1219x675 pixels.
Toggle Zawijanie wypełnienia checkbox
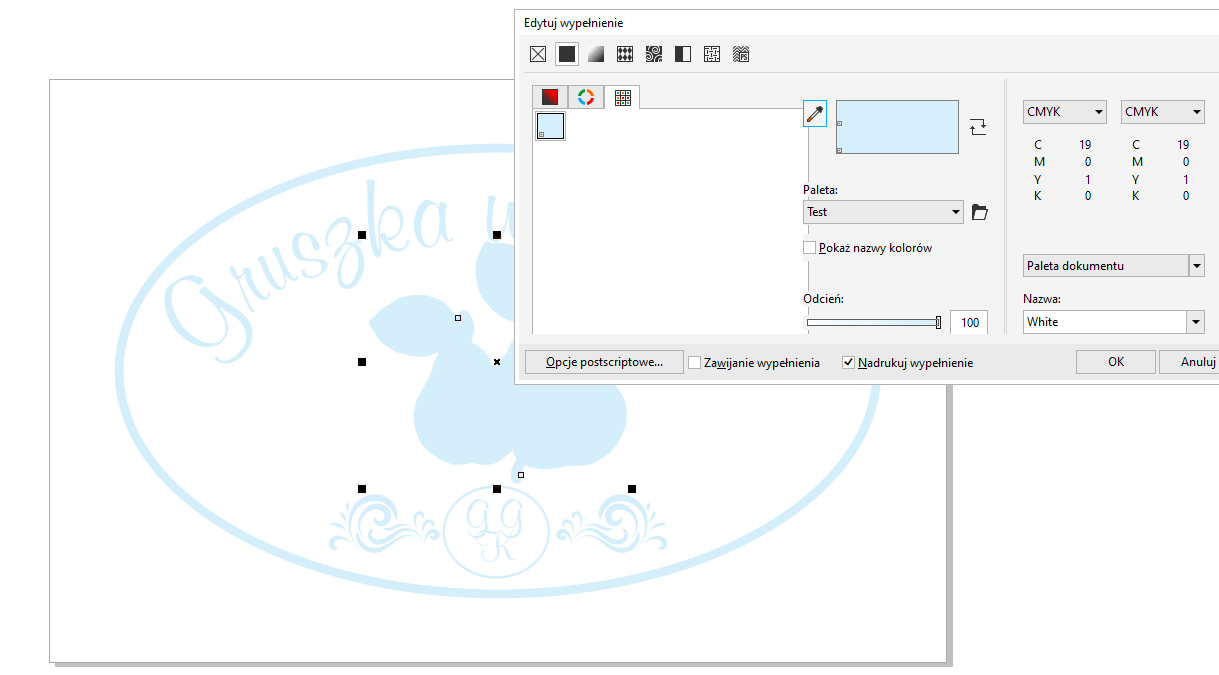point(695,363)
